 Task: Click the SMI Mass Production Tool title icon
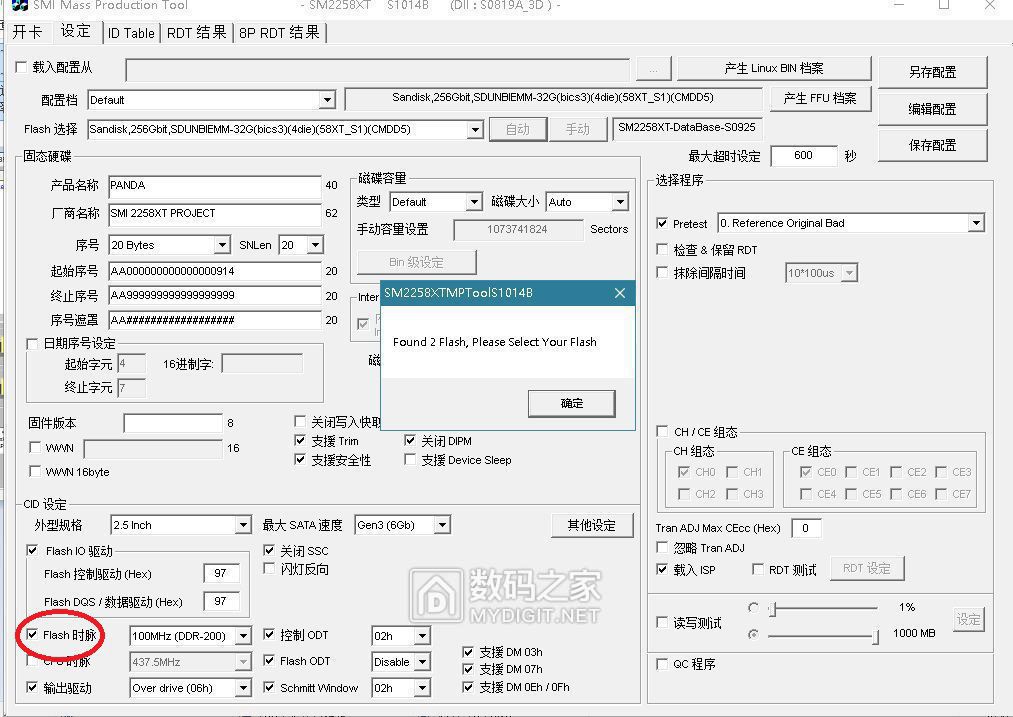pyautogui.click(x=19, y=5)
